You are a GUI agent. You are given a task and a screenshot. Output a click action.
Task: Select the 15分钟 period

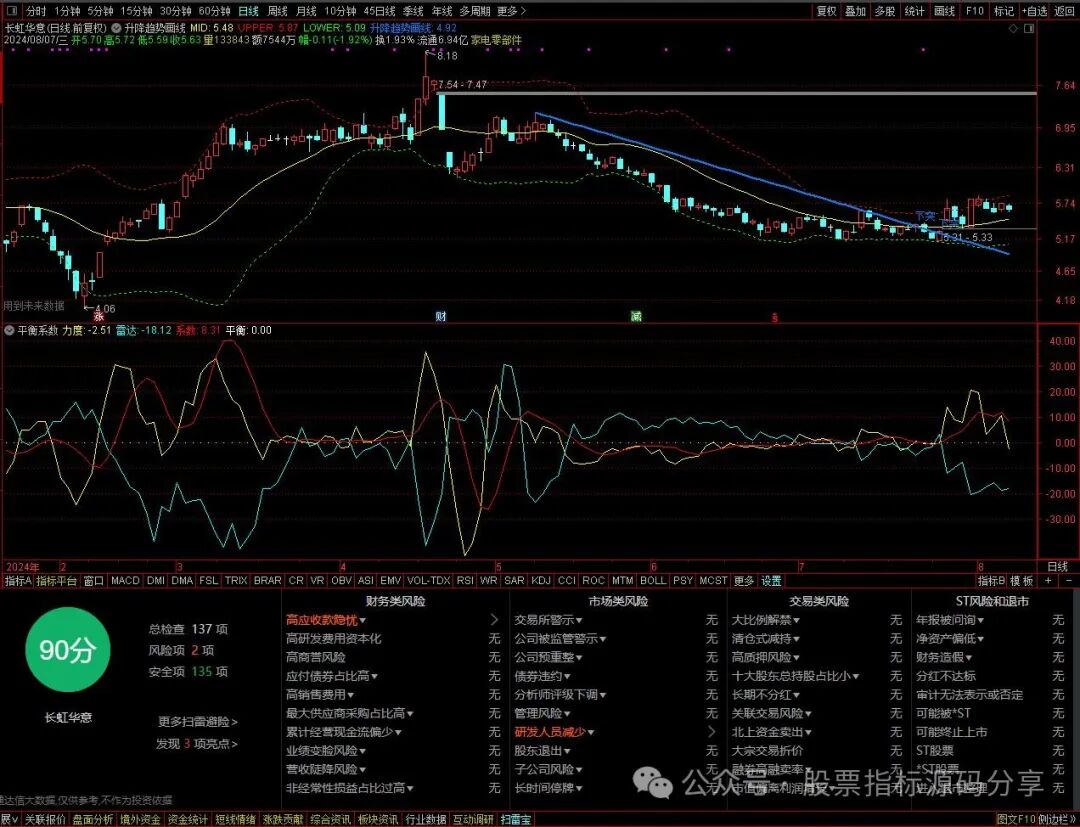[136, 11]
